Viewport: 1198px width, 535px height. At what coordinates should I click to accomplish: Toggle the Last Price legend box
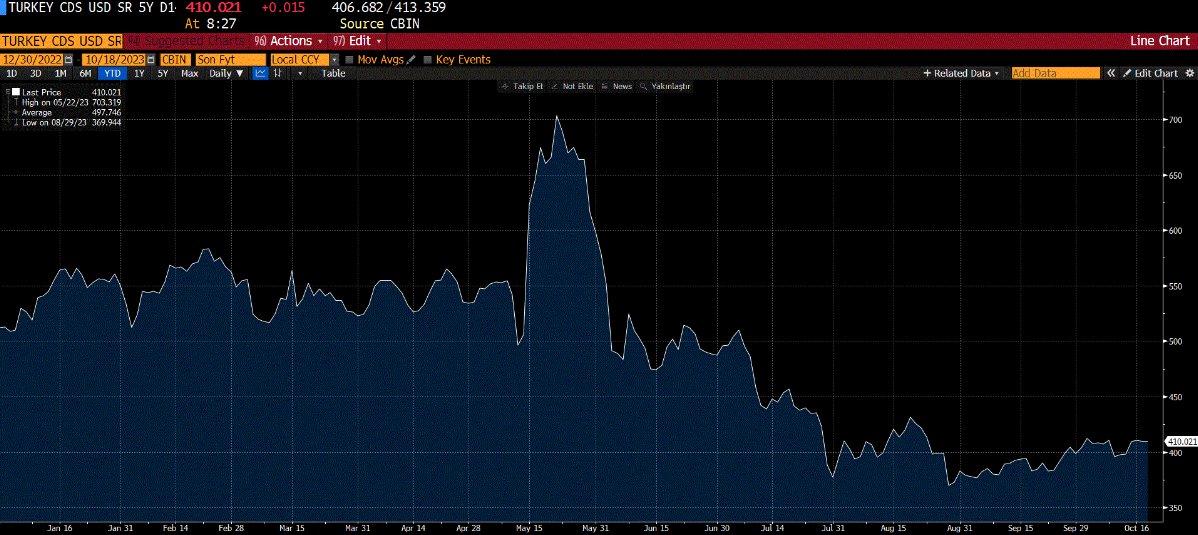click(x=15, y=92)
